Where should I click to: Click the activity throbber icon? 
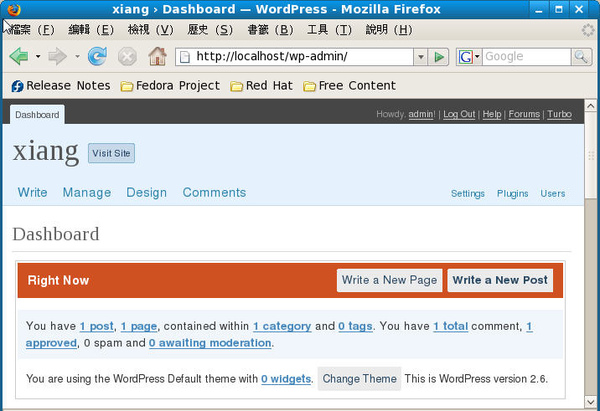(x=588, y=30)
